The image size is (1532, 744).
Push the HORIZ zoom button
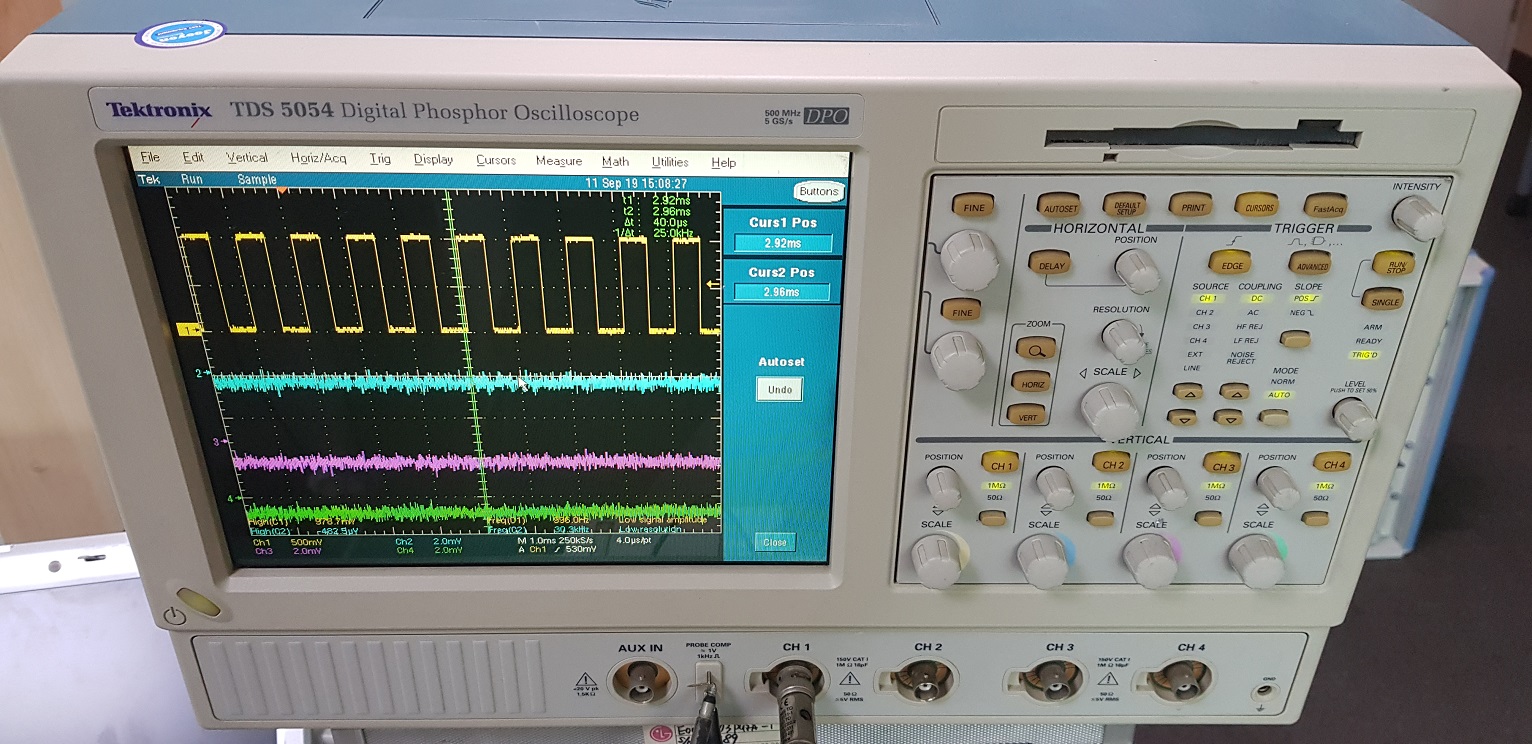(x=1032, y=383)
